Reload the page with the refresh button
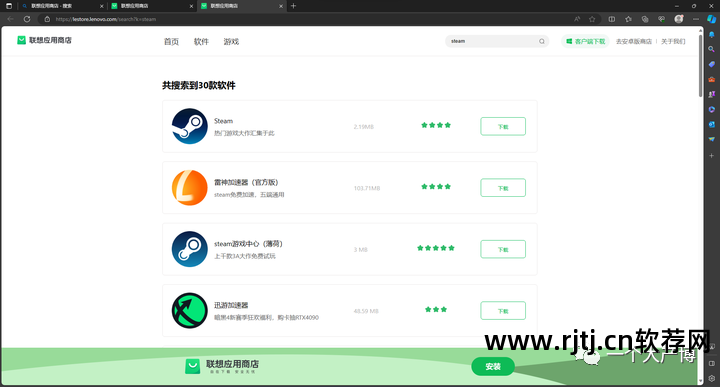 (27, 19)
